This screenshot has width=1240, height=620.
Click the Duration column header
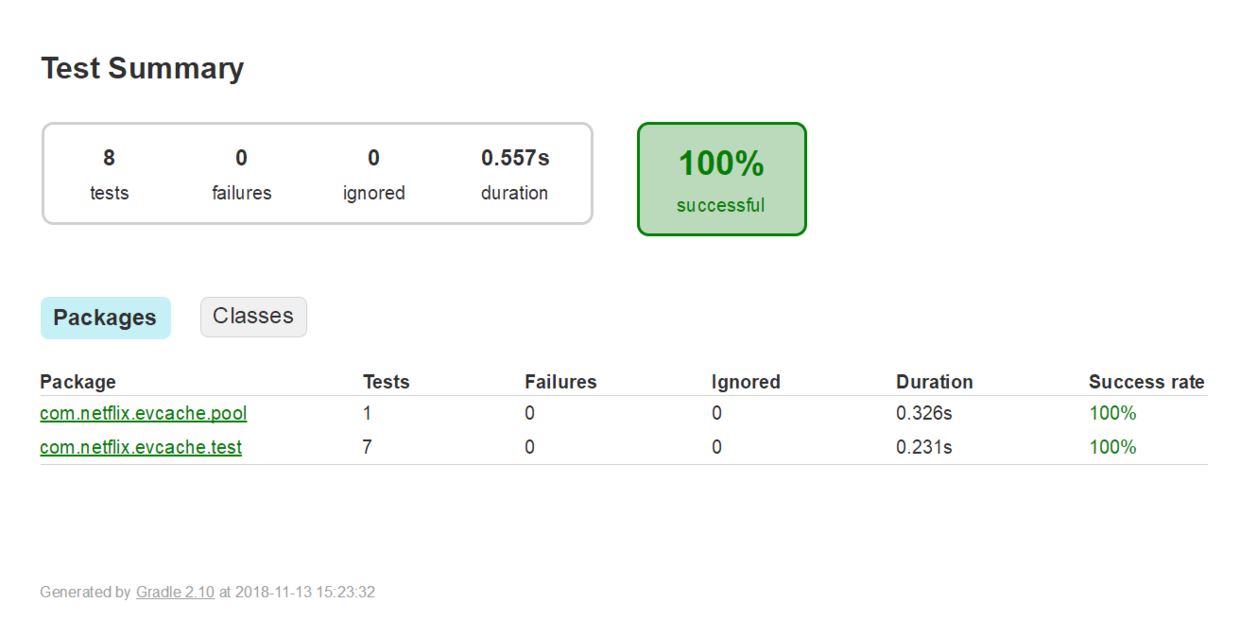click(x=934, y=382)
